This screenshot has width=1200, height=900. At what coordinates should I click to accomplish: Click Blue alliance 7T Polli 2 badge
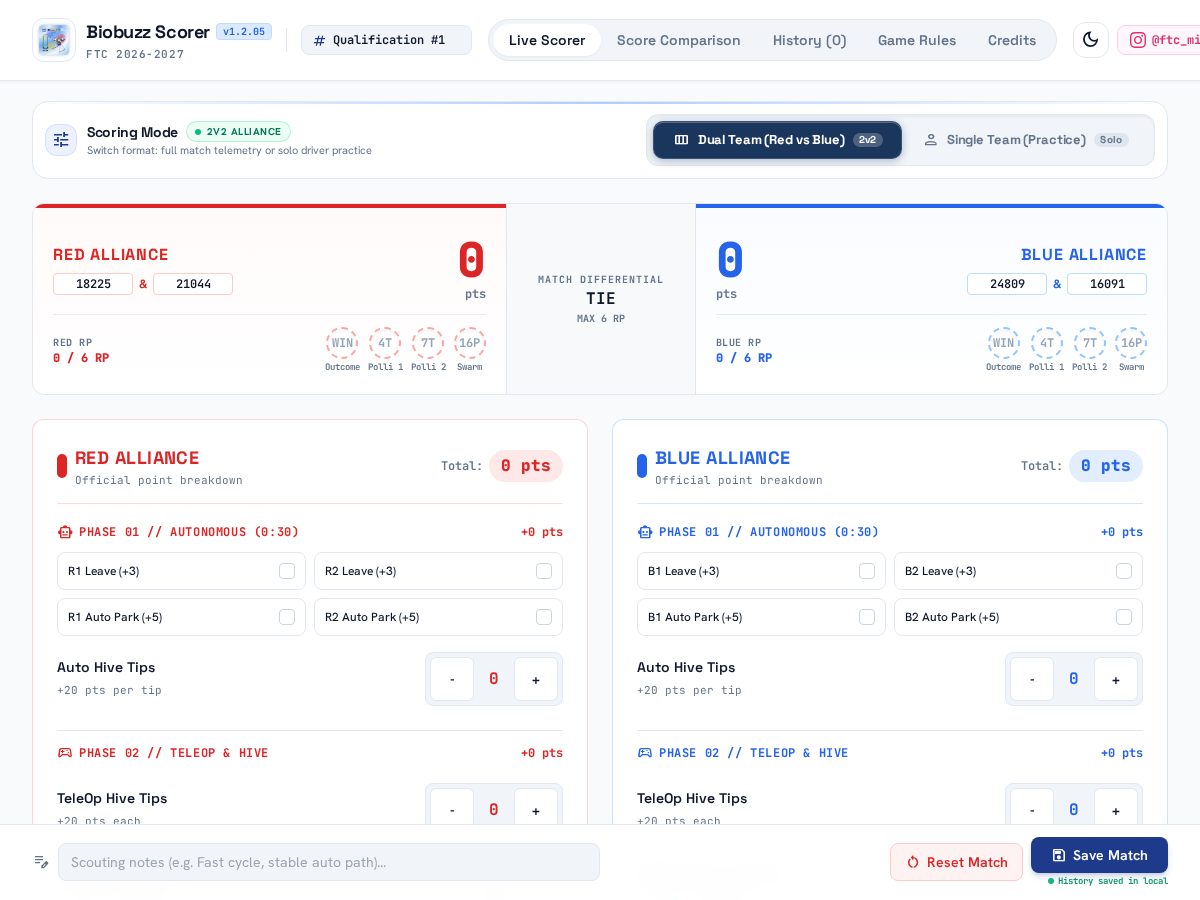[1089, 343]
